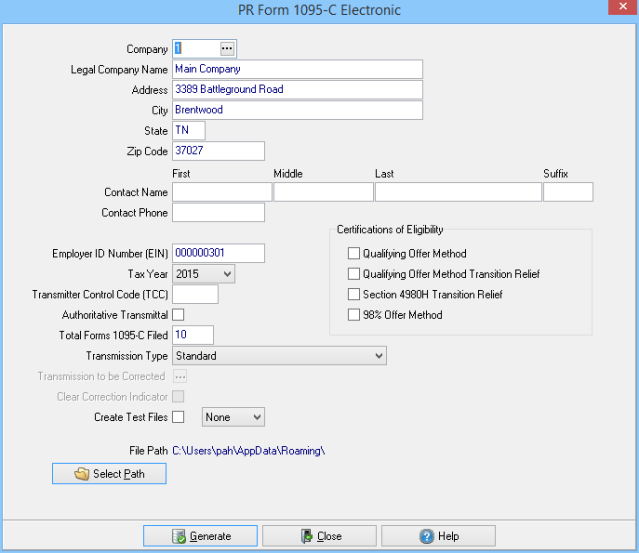The height and width of the screenshot is (553, 639).
Task: Open Help with the question mark button
Action: tap(438, 536)
